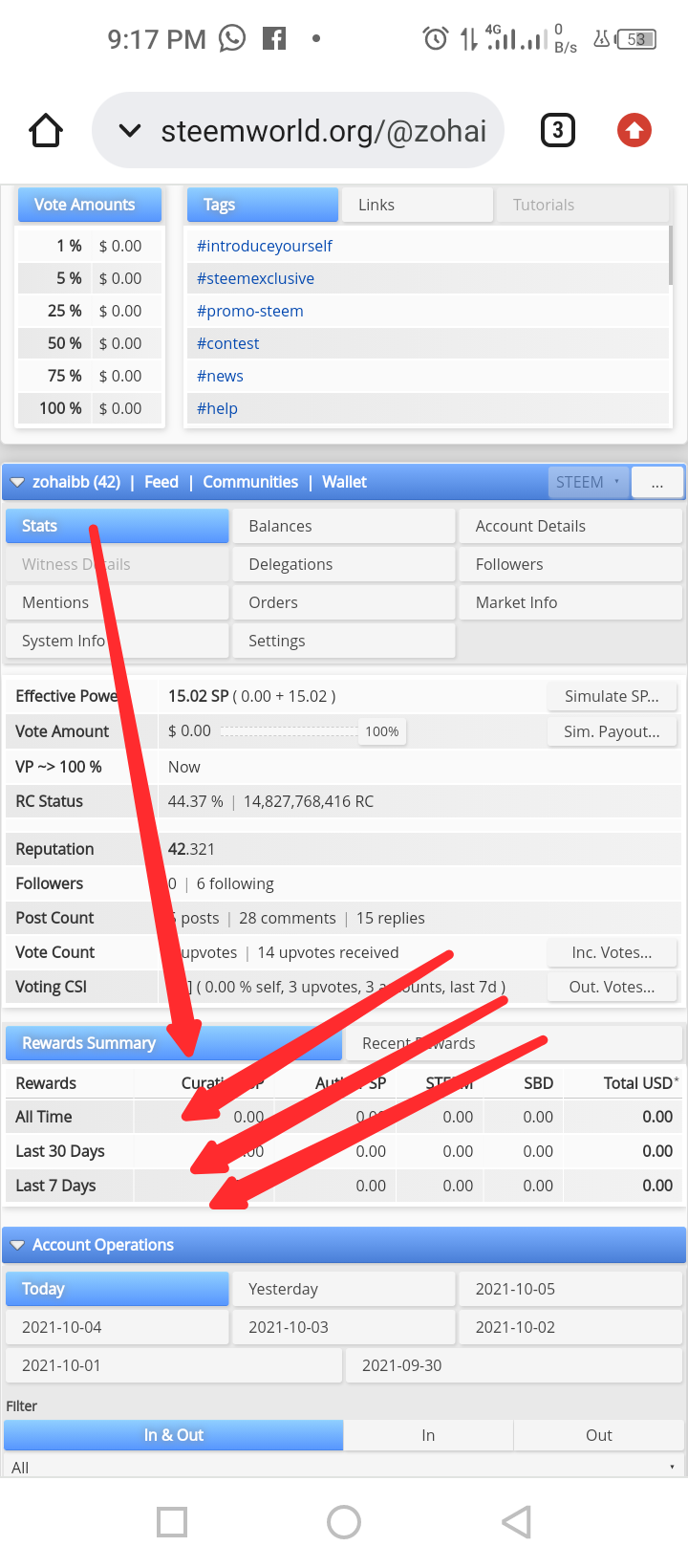The height and width of the screenshot is (1568, 688).
Task: Open the Facebook notification icon in status bar
Action: click(x=275, y=38)
